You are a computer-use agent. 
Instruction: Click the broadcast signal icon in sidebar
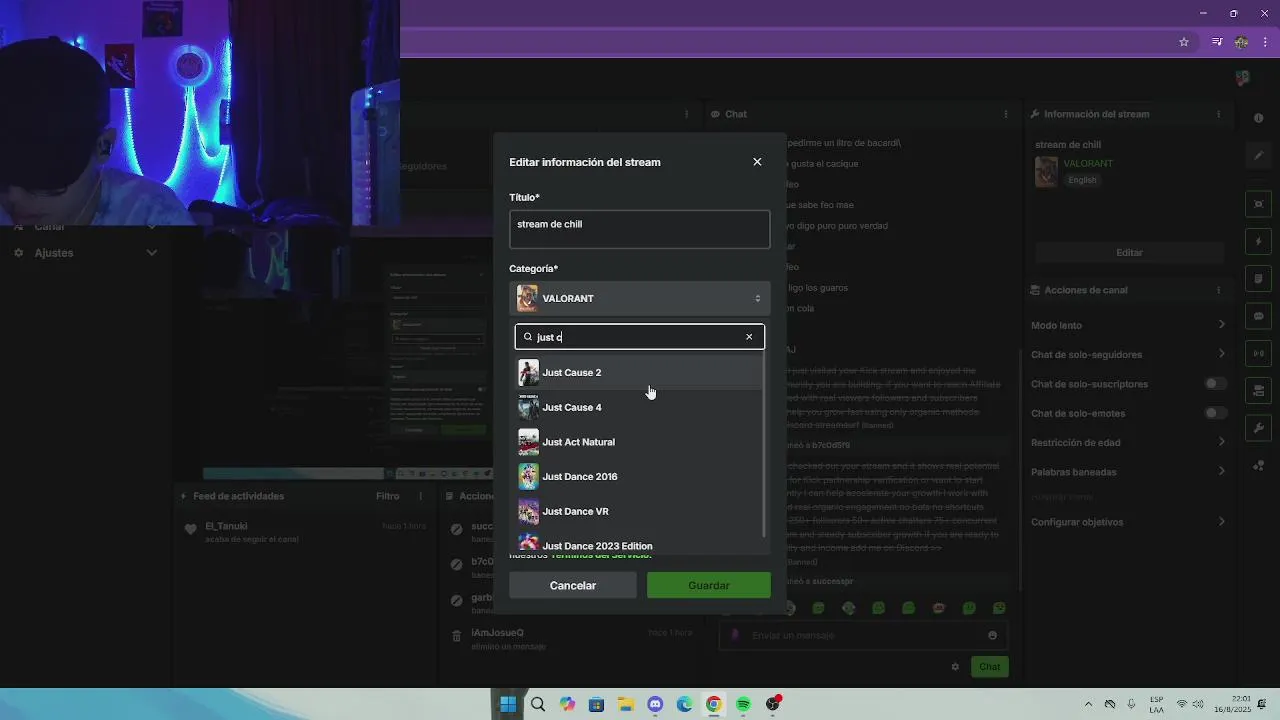(x=1258, y=353)
